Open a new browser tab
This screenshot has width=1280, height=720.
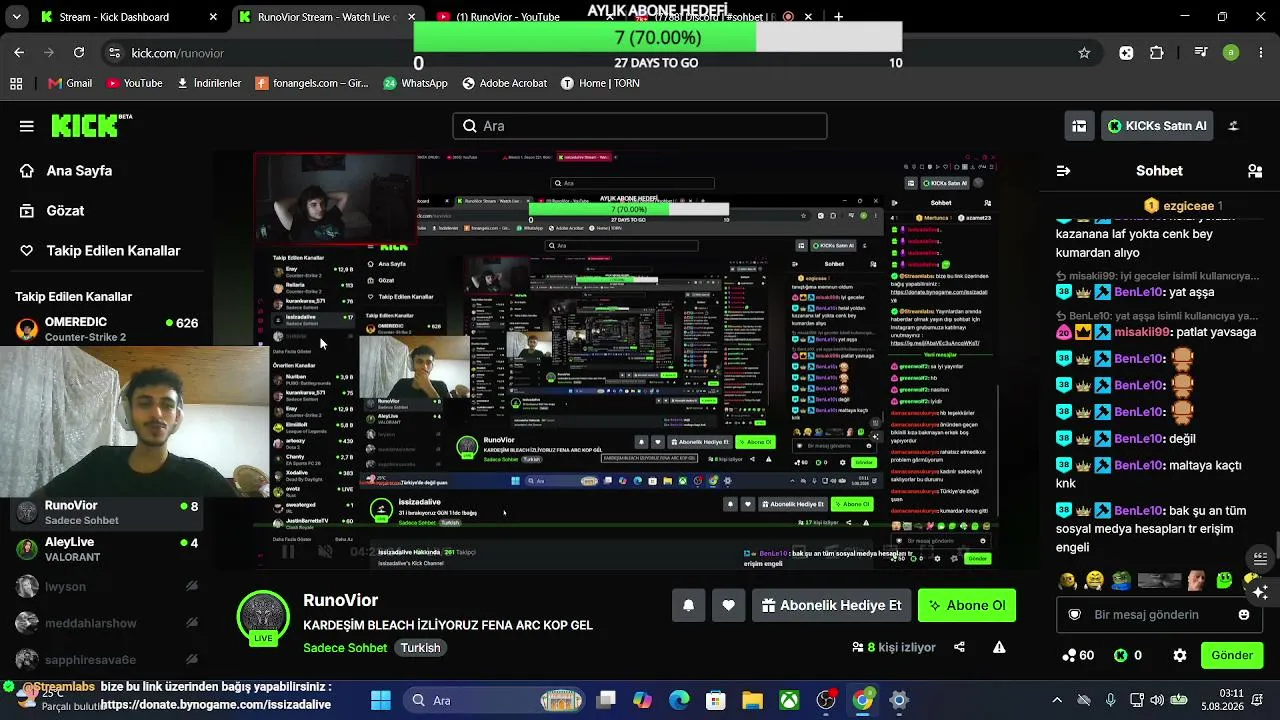tap(838, 17)
